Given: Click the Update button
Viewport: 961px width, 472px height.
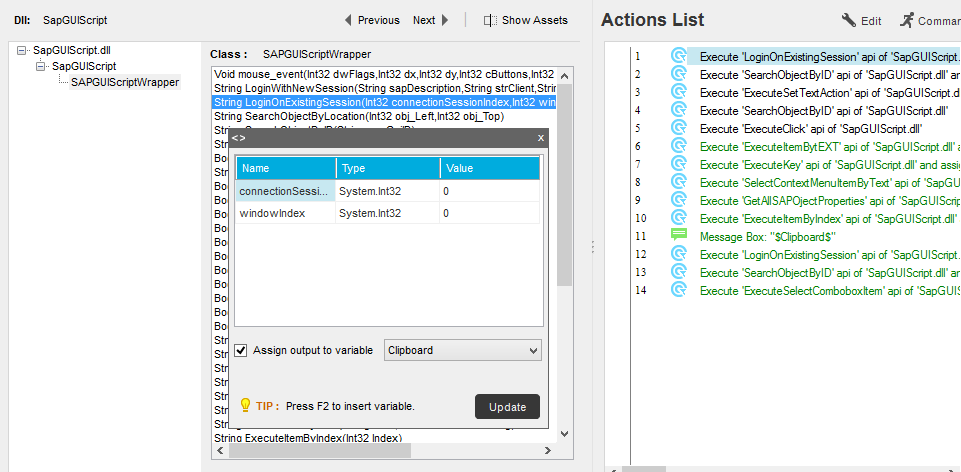Looking at the screenshot, I should tap(507, 406).
